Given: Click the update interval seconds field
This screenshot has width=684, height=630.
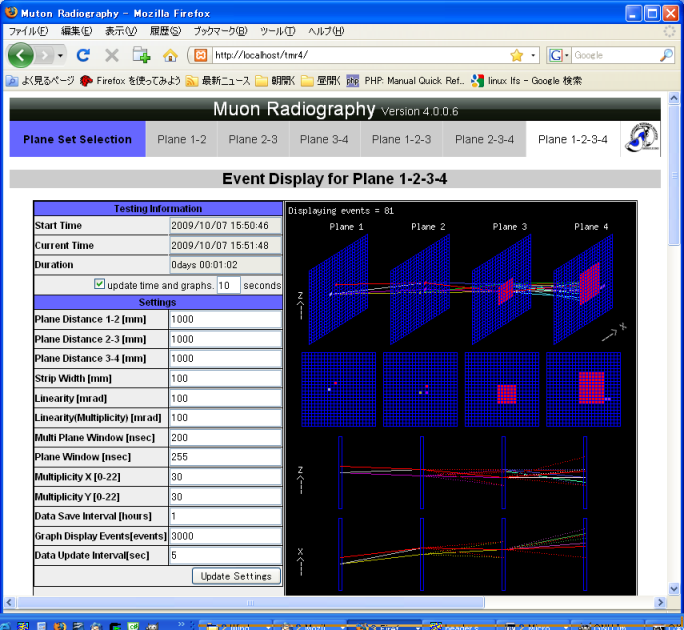Looking at the screenshot, I should (229, 285).
